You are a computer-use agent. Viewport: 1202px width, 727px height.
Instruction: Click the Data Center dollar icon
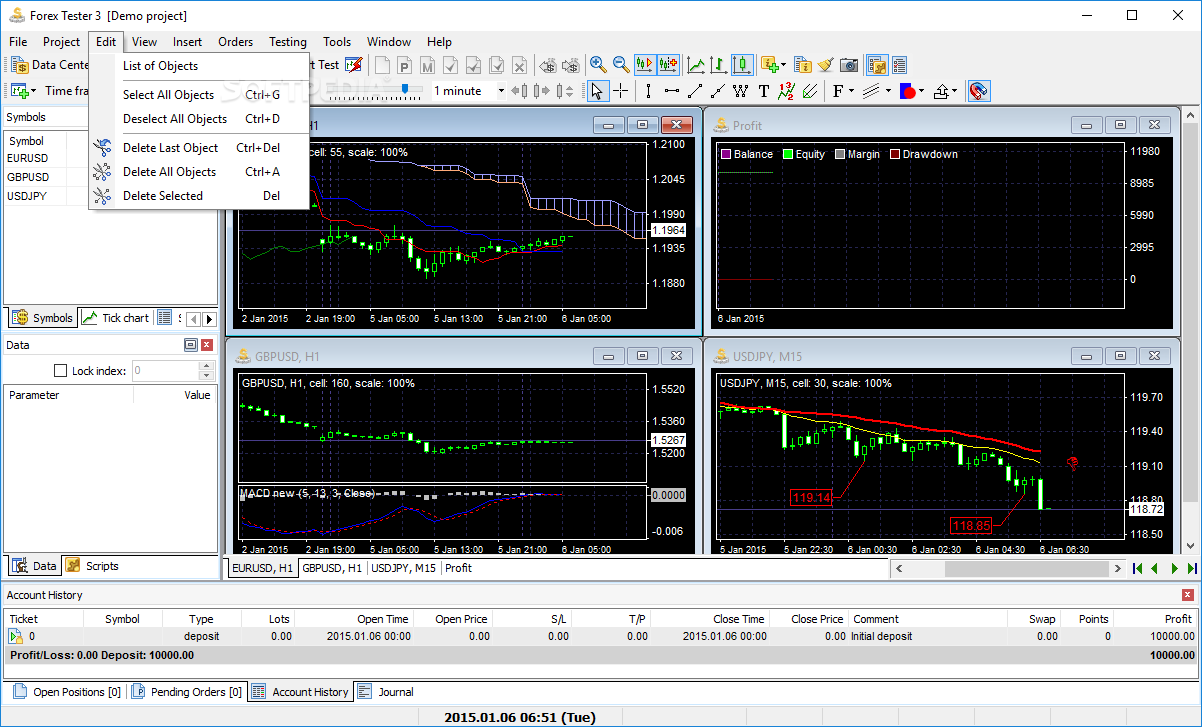pos(20,65)
